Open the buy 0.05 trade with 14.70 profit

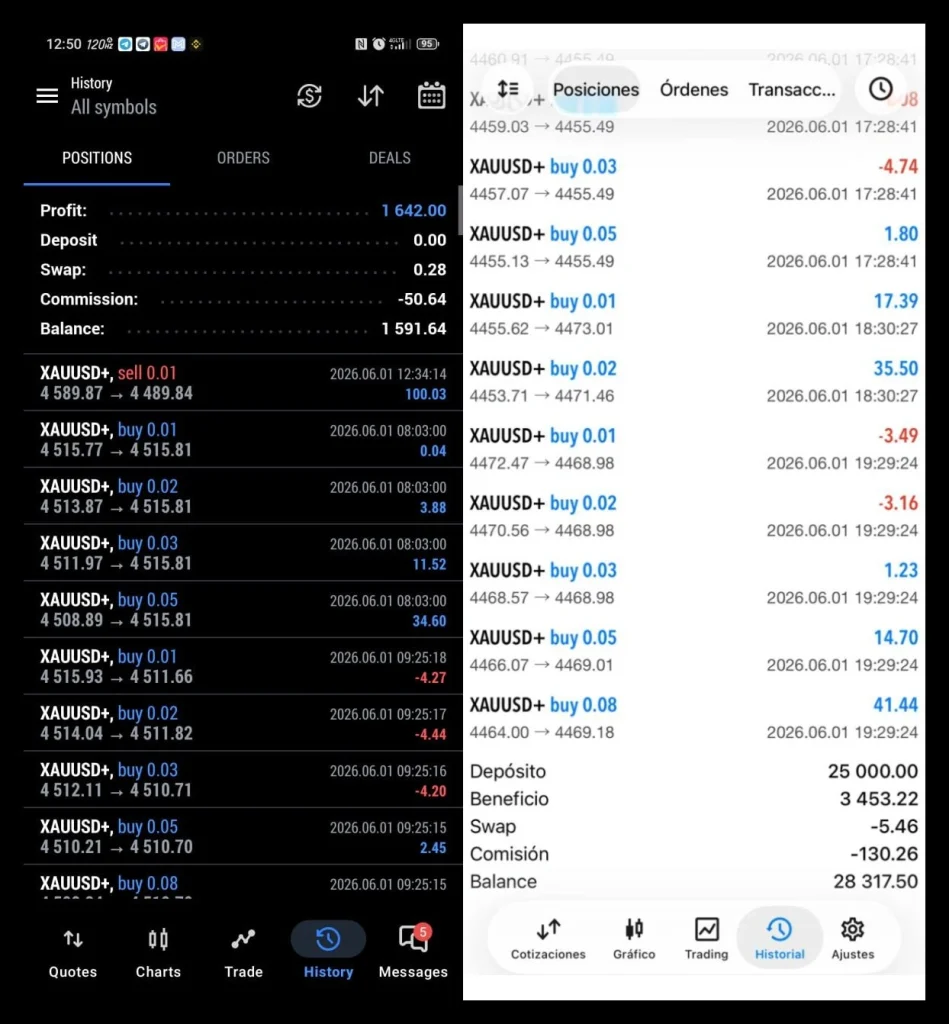(x=694, y=650)
